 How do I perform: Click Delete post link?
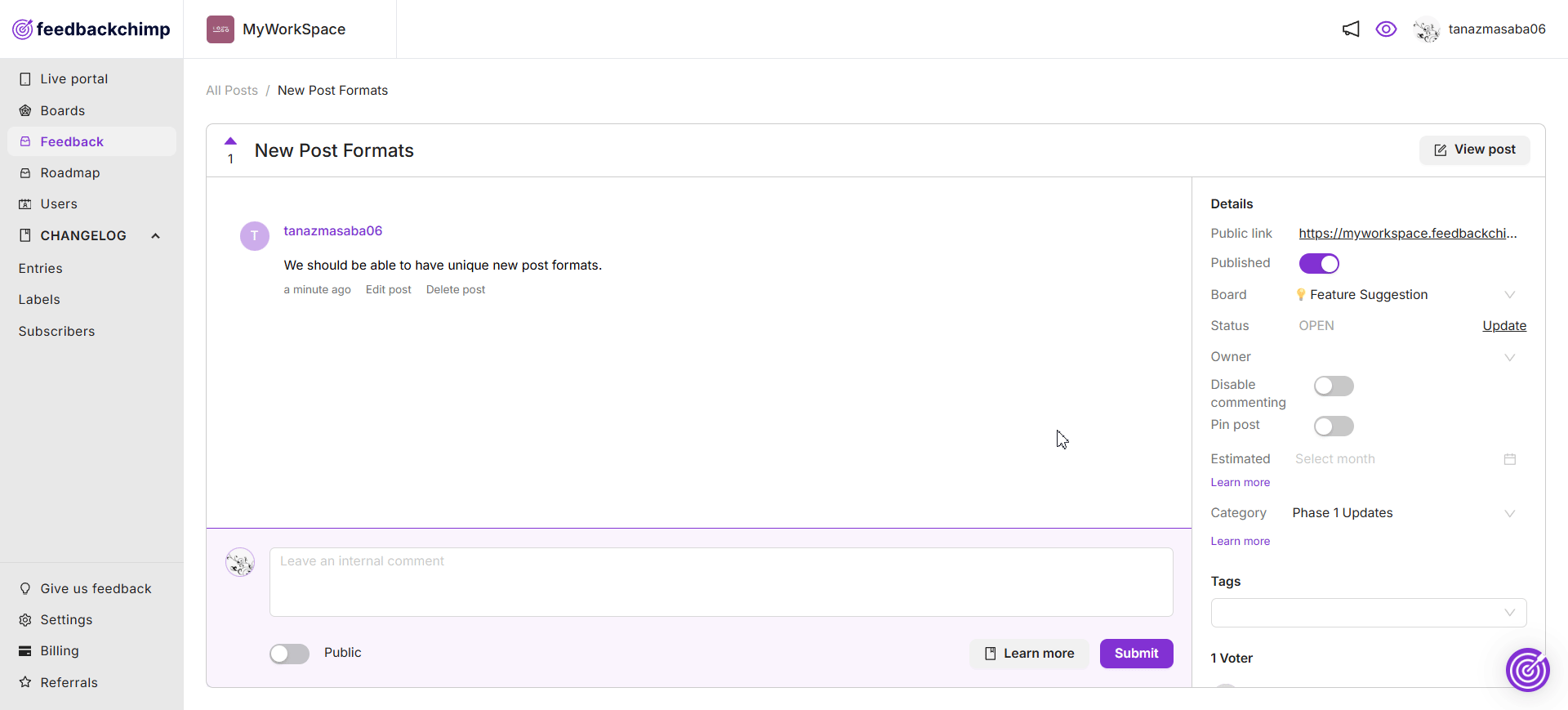[456, 290]
